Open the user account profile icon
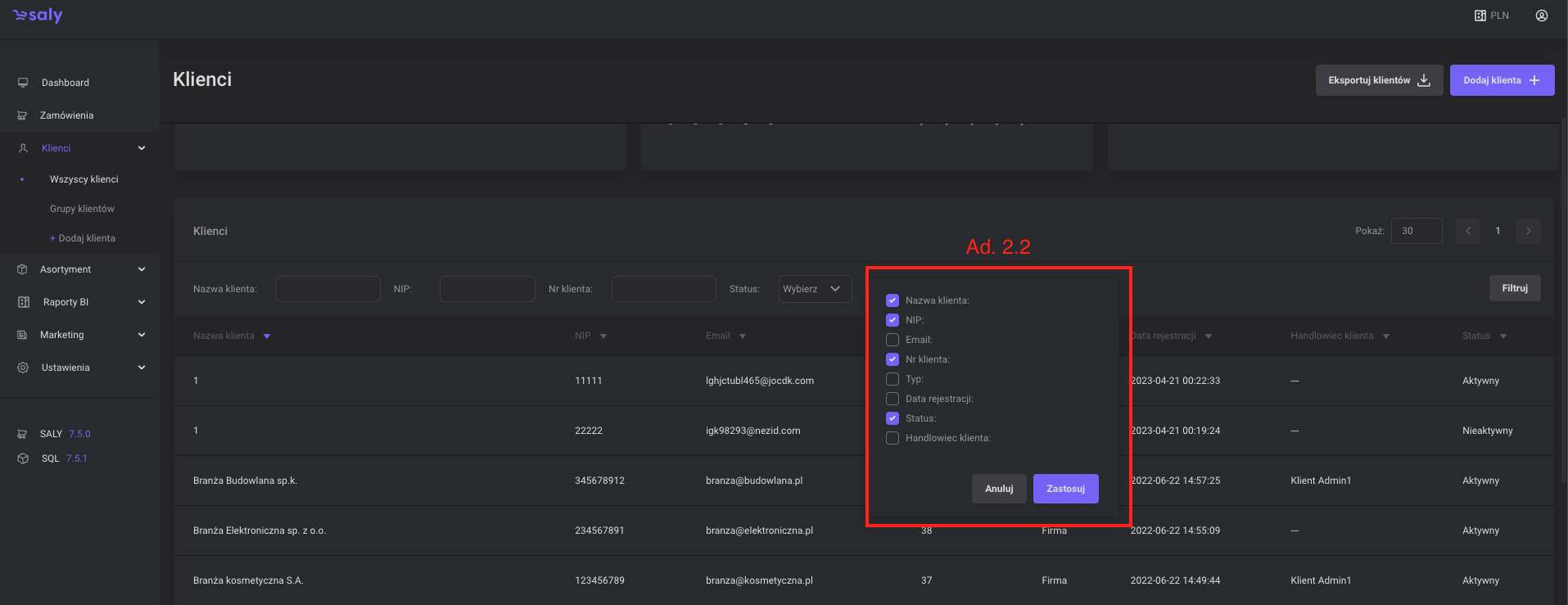 pos(1541,16)
